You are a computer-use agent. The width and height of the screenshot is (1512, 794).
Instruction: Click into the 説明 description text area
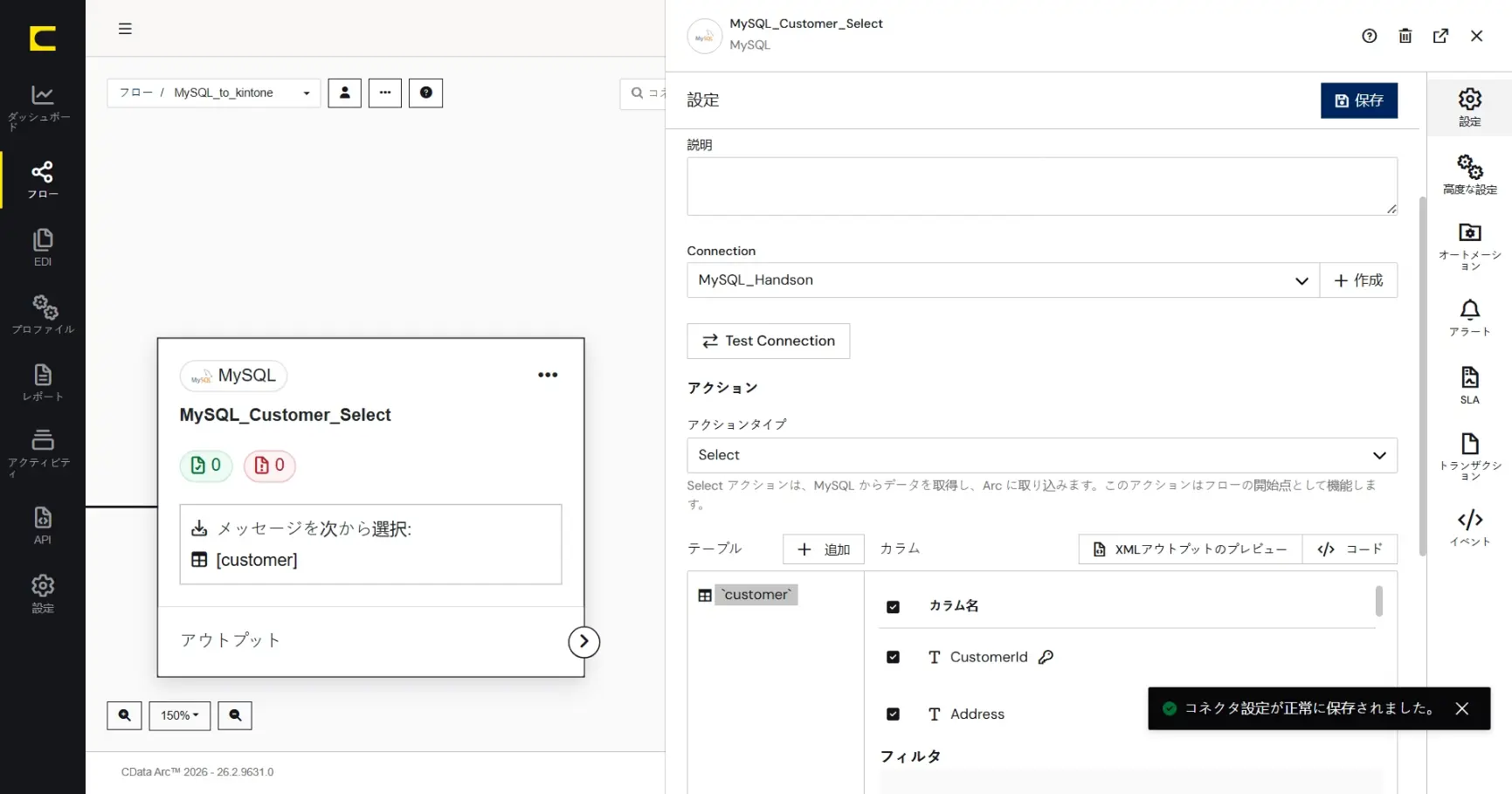(1042, 186)
